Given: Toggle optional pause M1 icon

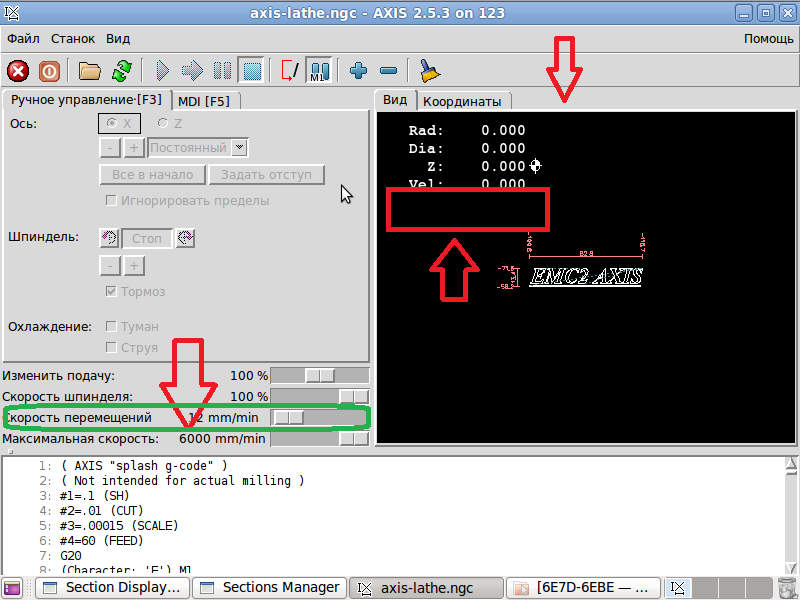Looking at the screenshot, I should [x=319, y=70].
